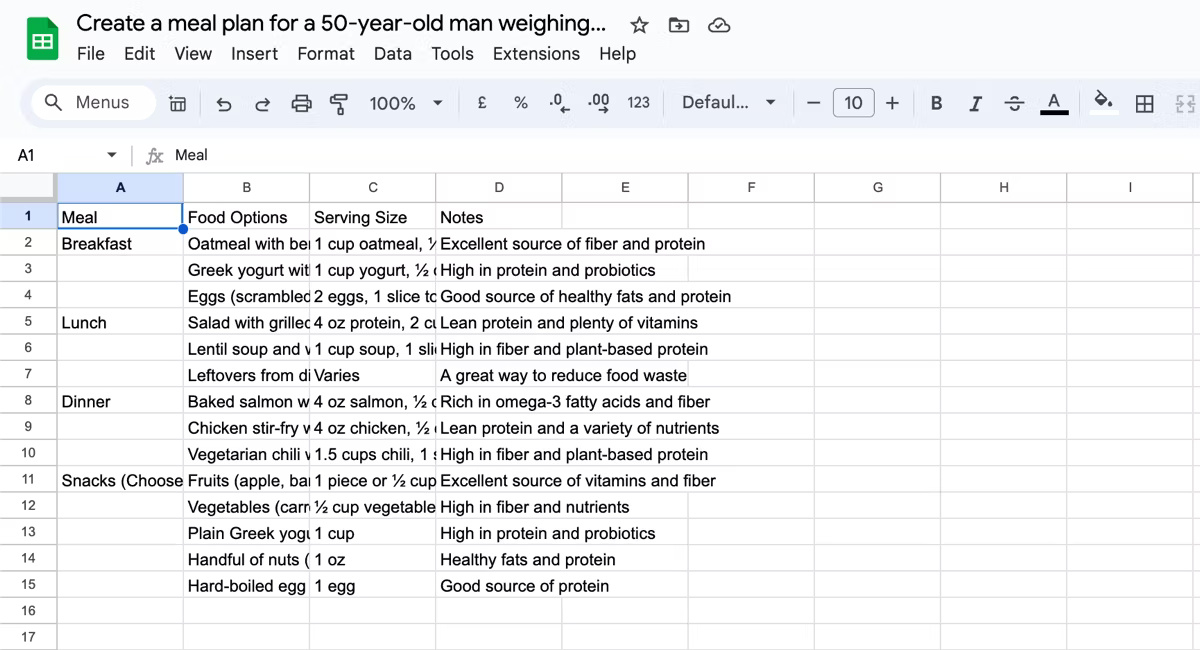Select cell B7 containing Leftovers text

click(246, 375)
